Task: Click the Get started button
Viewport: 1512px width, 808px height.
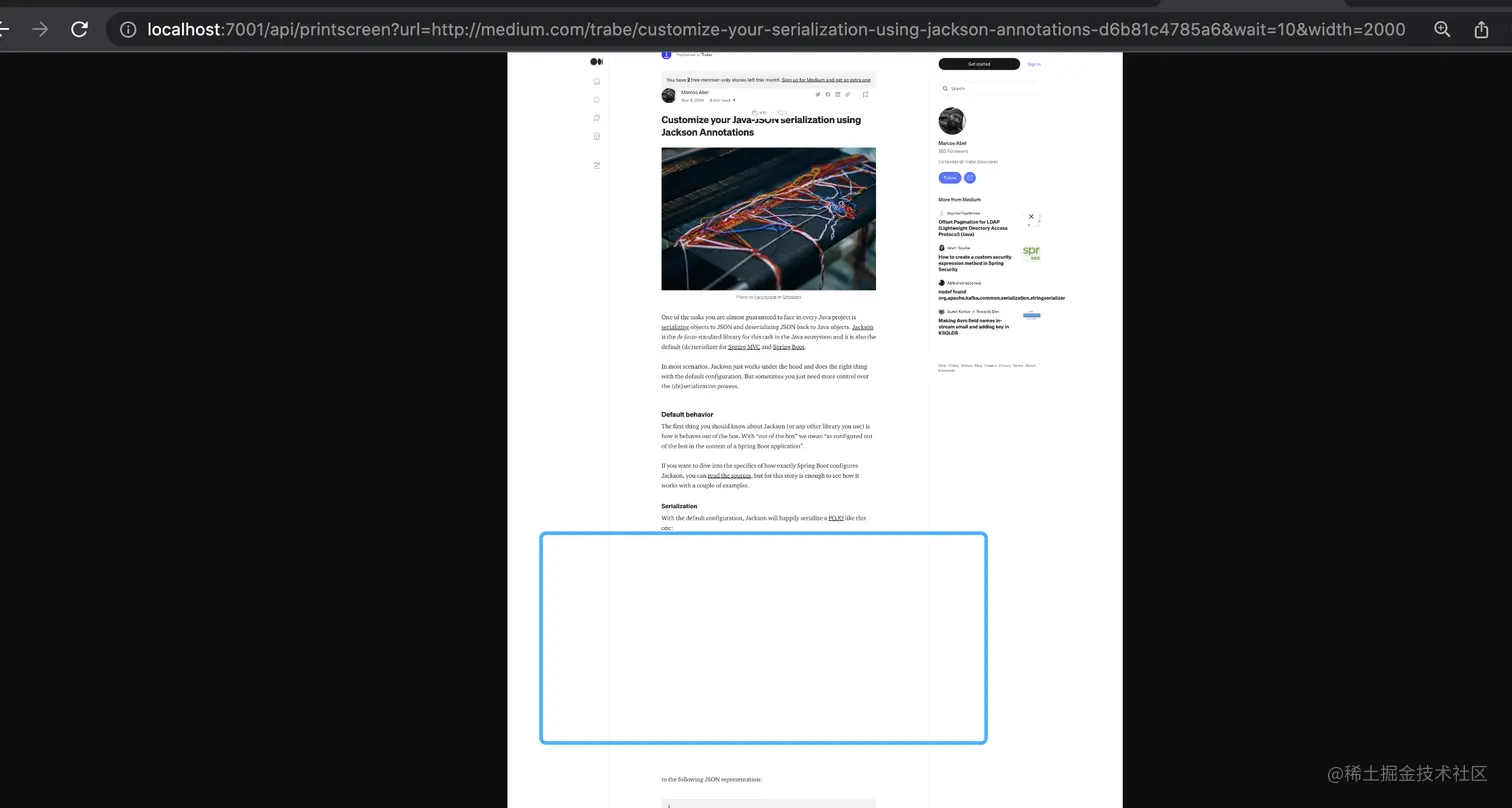Action: (x=979, y=64)
